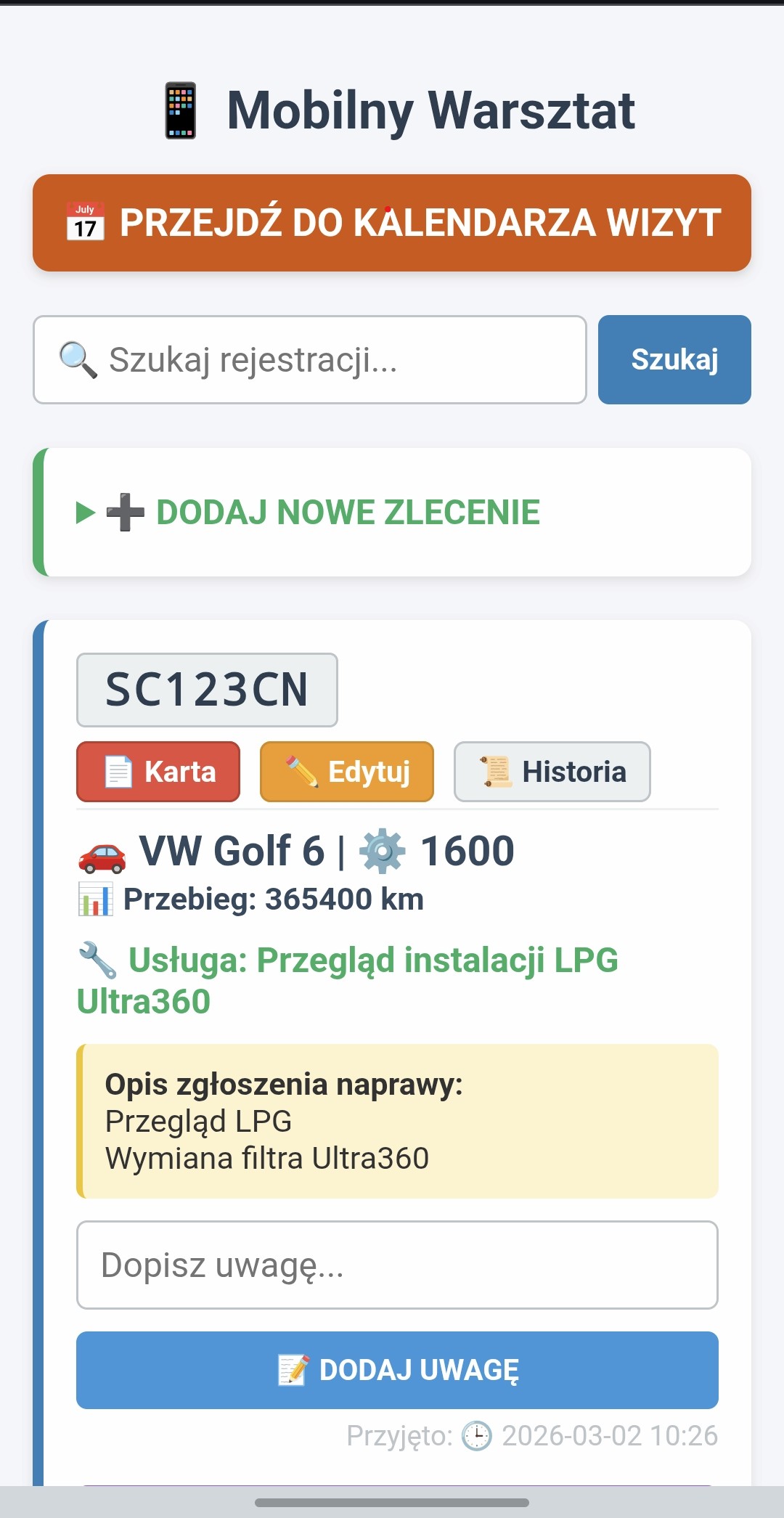Click the red car icon

point(102,853)
